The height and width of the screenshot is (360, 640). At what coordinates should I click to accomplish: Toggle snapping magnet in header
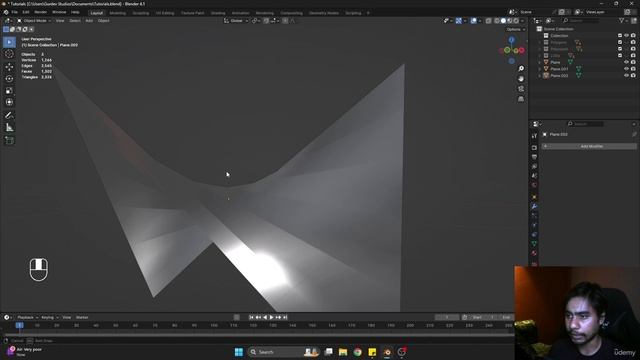(266, 20)
